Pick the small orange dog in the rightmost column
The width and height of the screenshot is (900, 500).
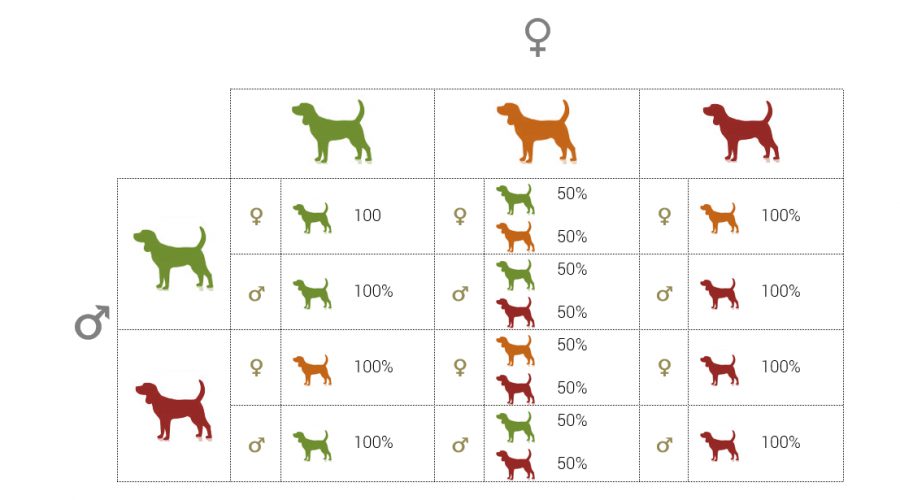[x=719, y=217]
